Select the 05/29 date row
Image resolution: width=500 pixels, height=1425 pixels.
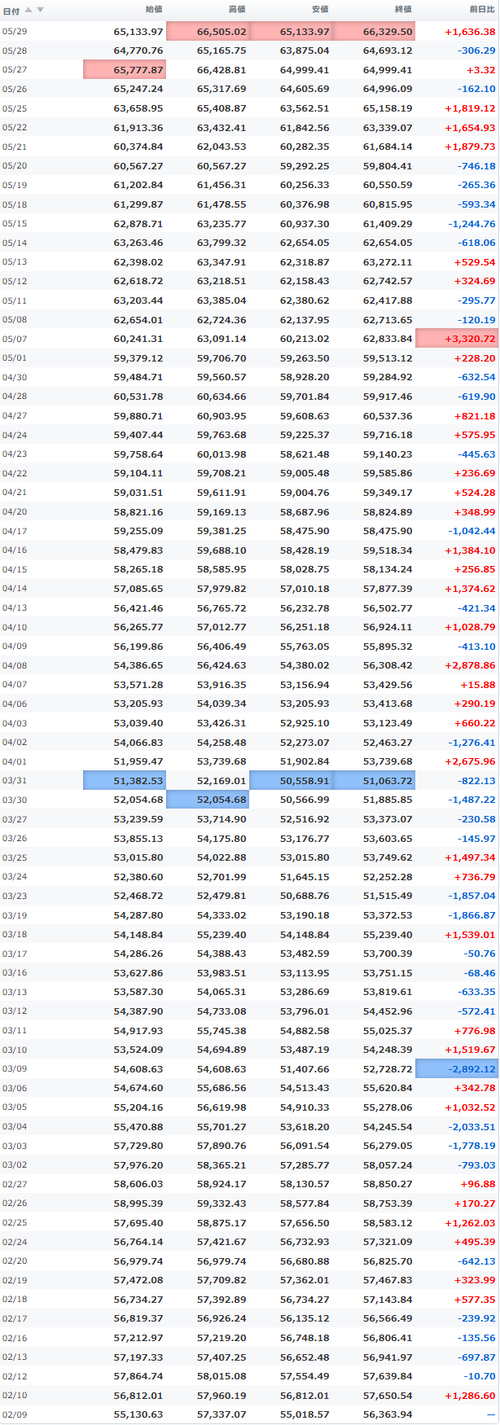coord(250,32)
